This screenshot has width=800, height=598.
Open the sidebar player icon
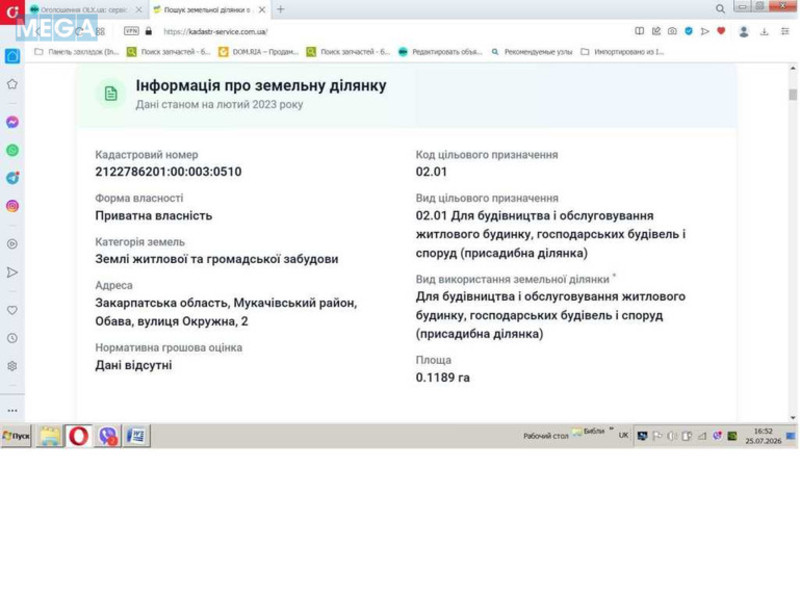pyautogui.click(x=12, y=244)
